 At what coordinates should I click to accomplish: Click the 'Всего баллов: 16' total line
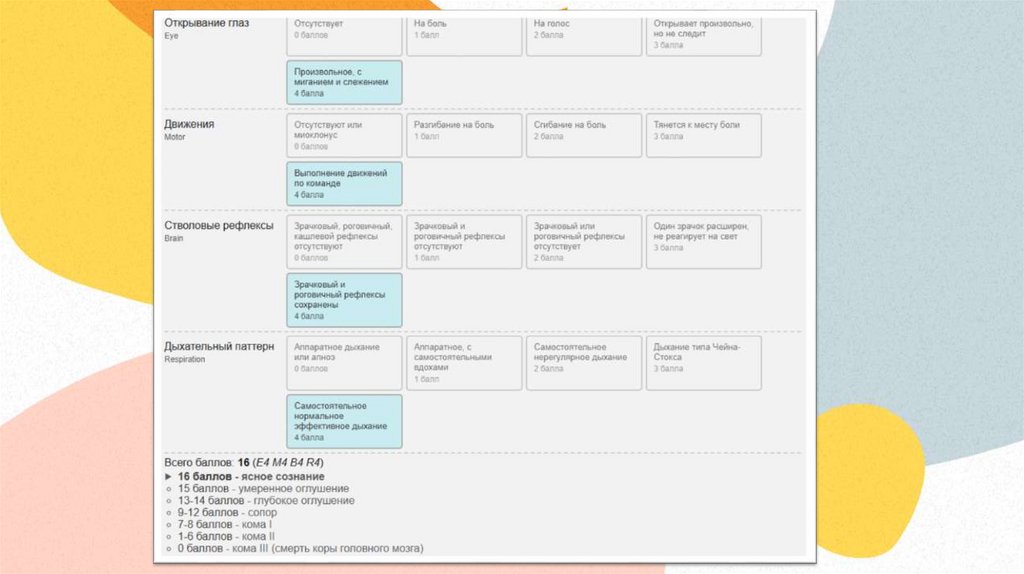click(244, 462)
